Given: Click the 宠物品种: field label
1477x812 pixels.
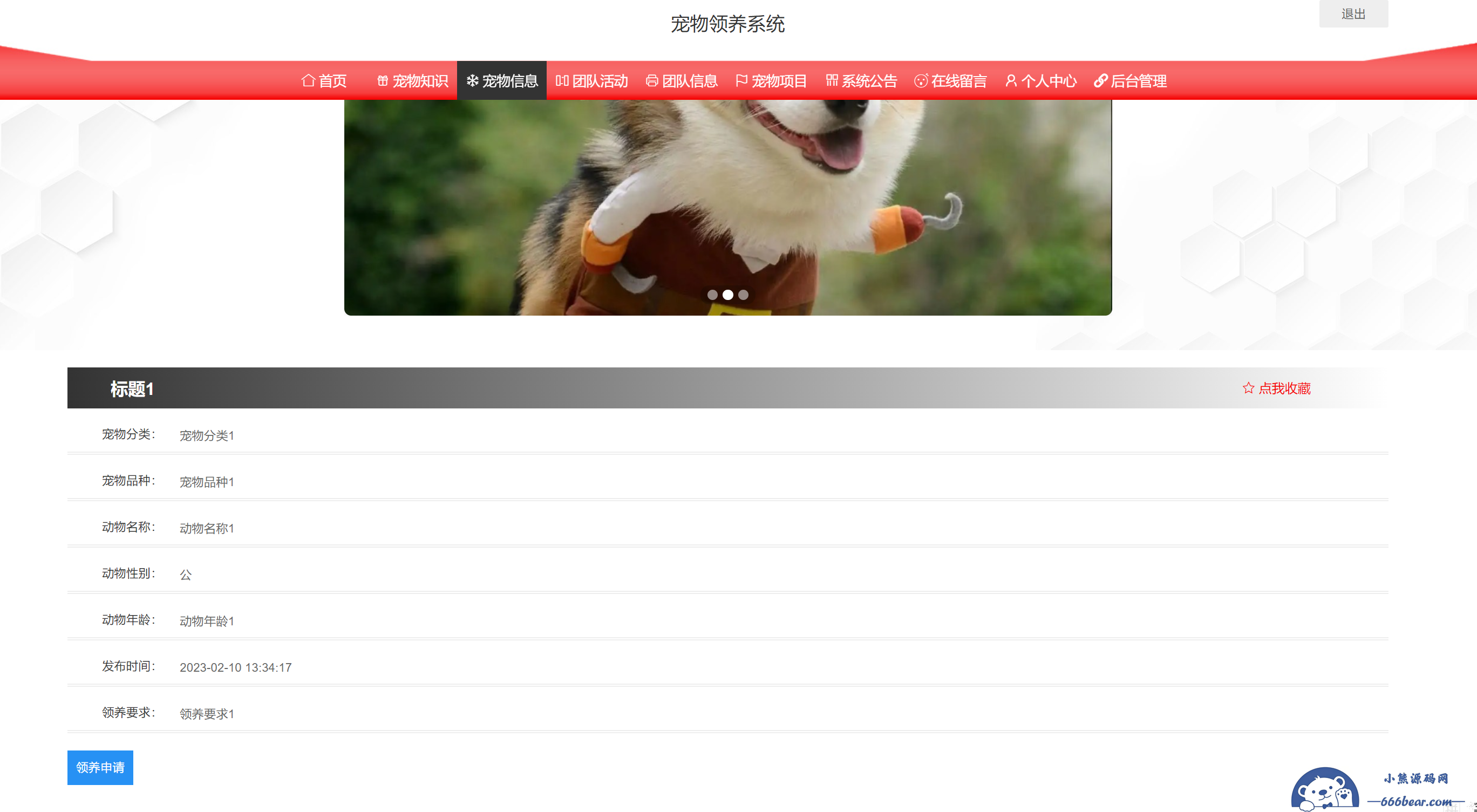Looking at the screenshot, I should (x=128, y=481).
